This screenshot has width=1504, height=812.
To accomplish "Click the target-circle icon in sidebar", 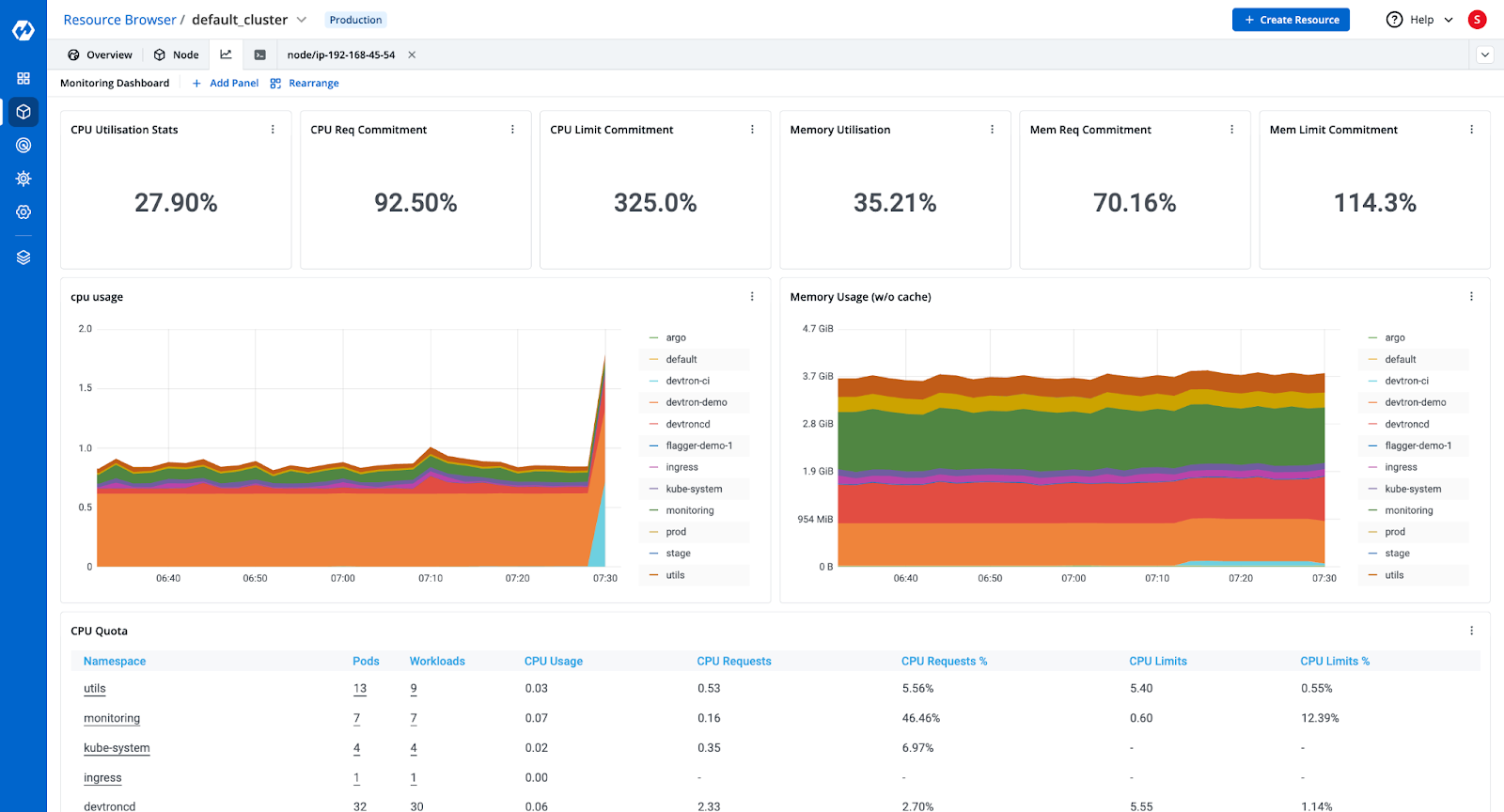I will [23, 145].
